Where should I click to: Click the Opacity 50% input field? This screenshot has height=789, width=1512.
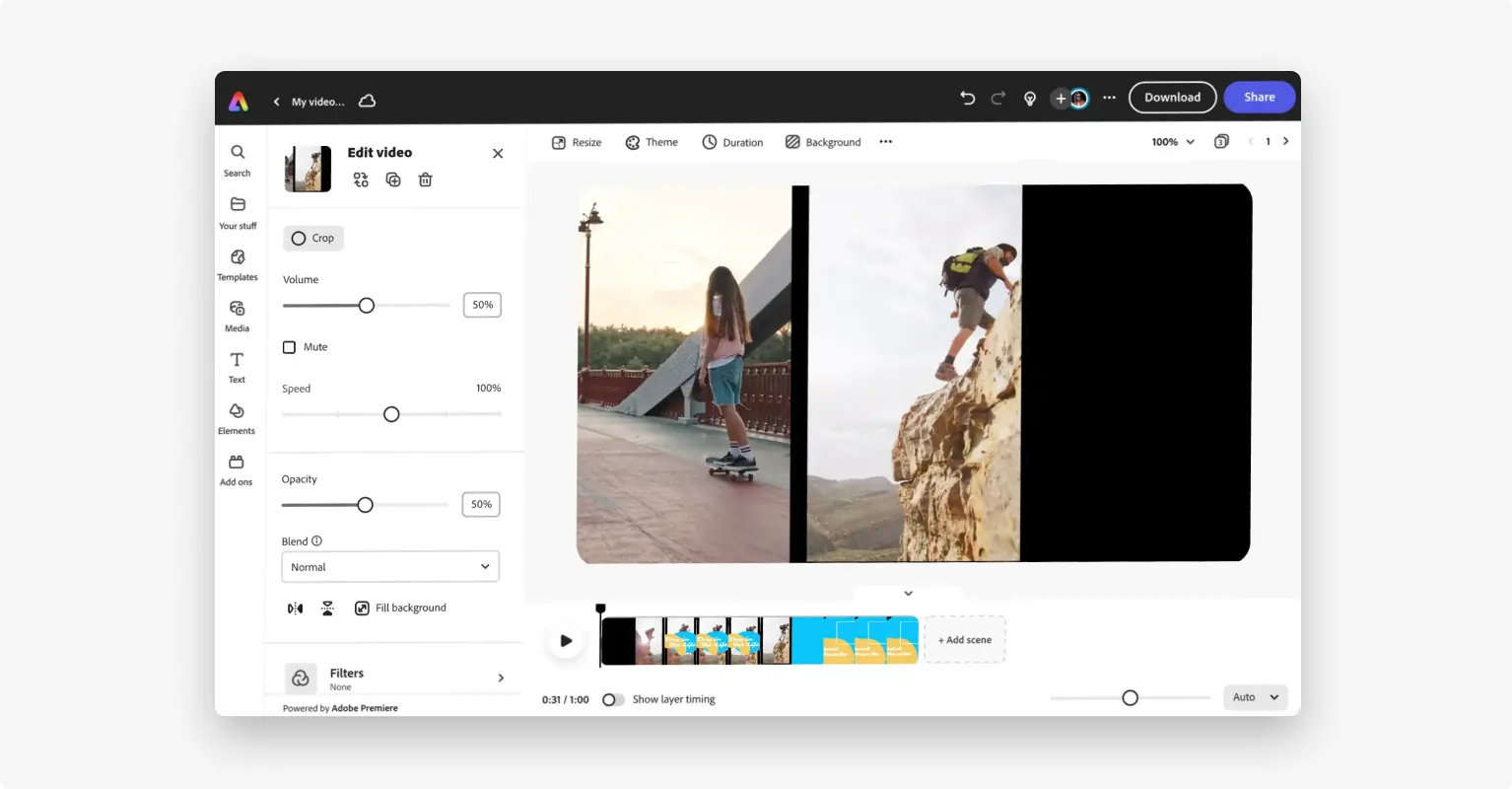(x=481, y=504)
